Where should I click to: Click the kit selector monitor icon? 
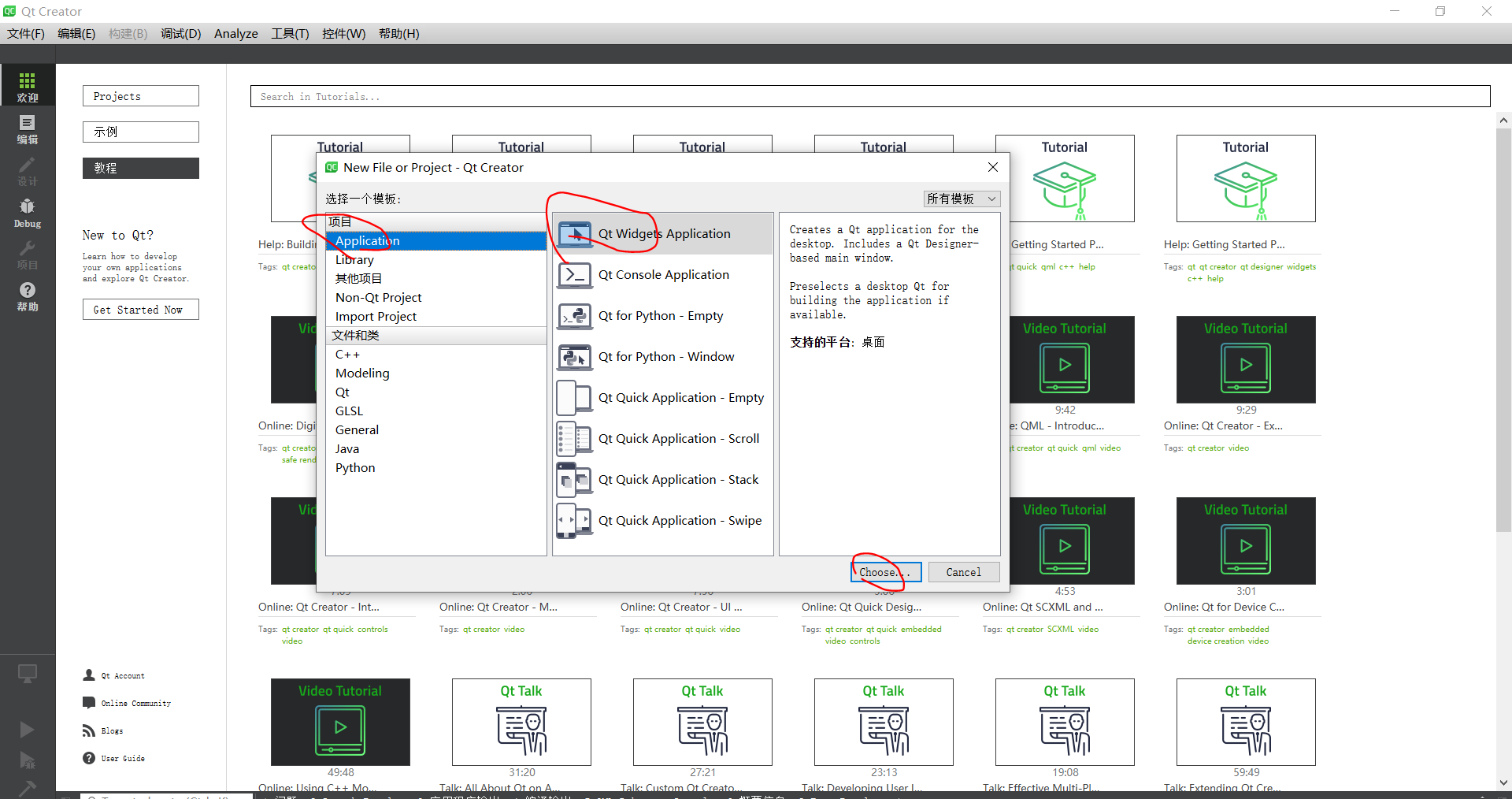click(x=28, y=674)
